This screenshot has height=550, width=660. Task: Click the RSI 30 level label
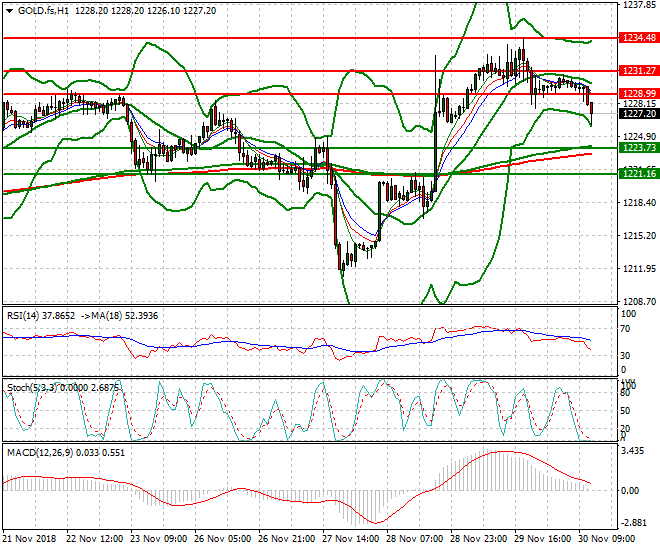click(x=625, y=356)
